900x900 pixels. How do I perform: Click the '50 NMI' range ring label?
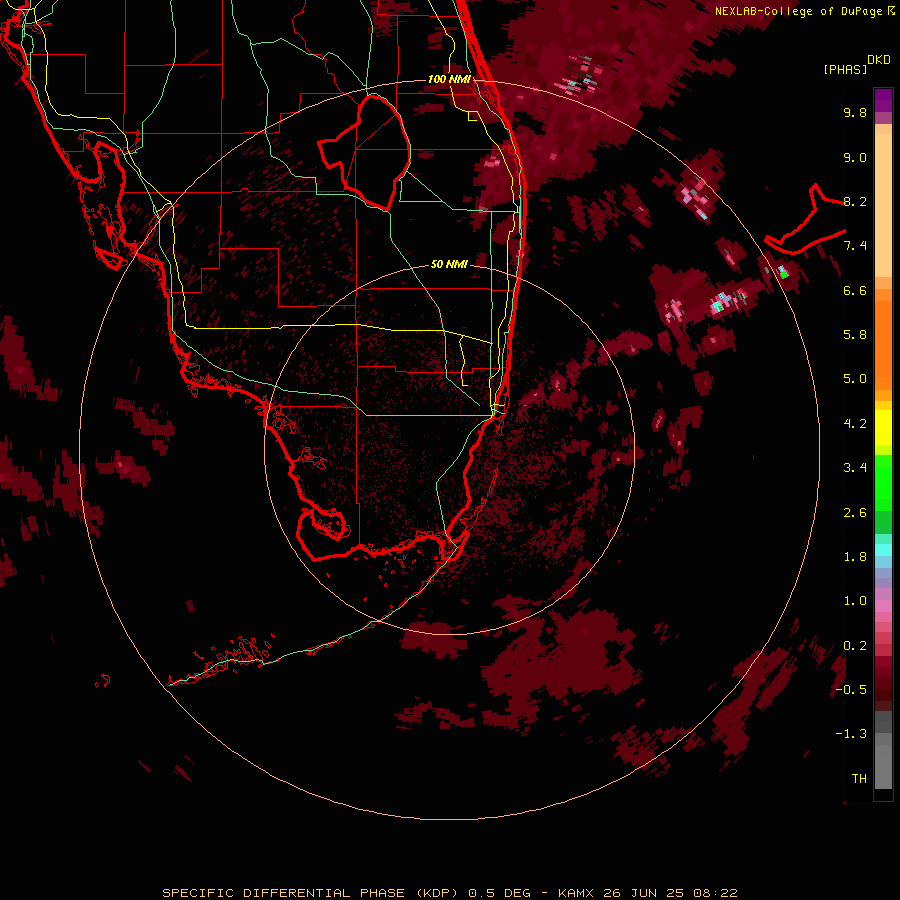(x=449, y=264)
